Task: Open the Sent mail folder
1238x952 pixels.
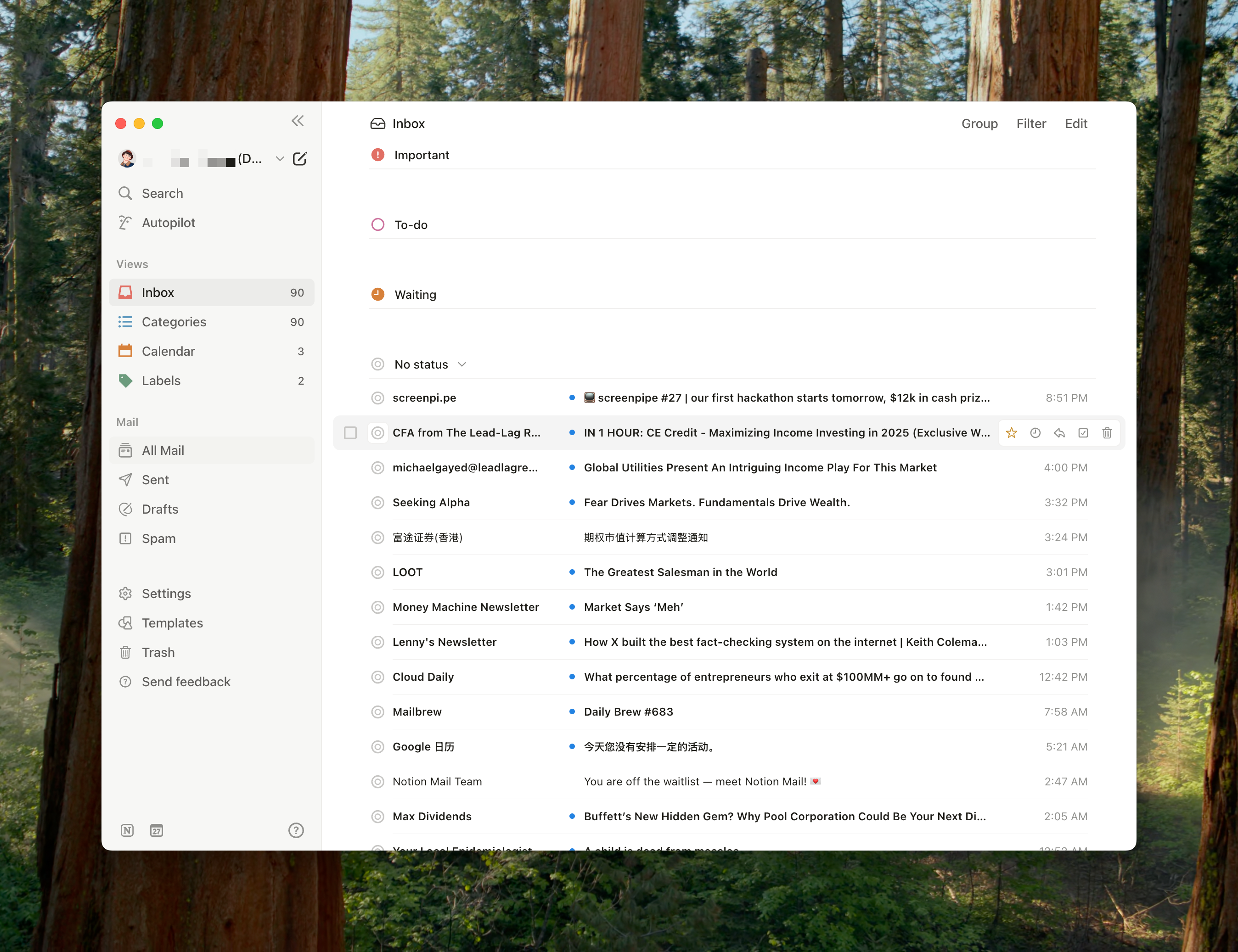Action: [155, 480]
